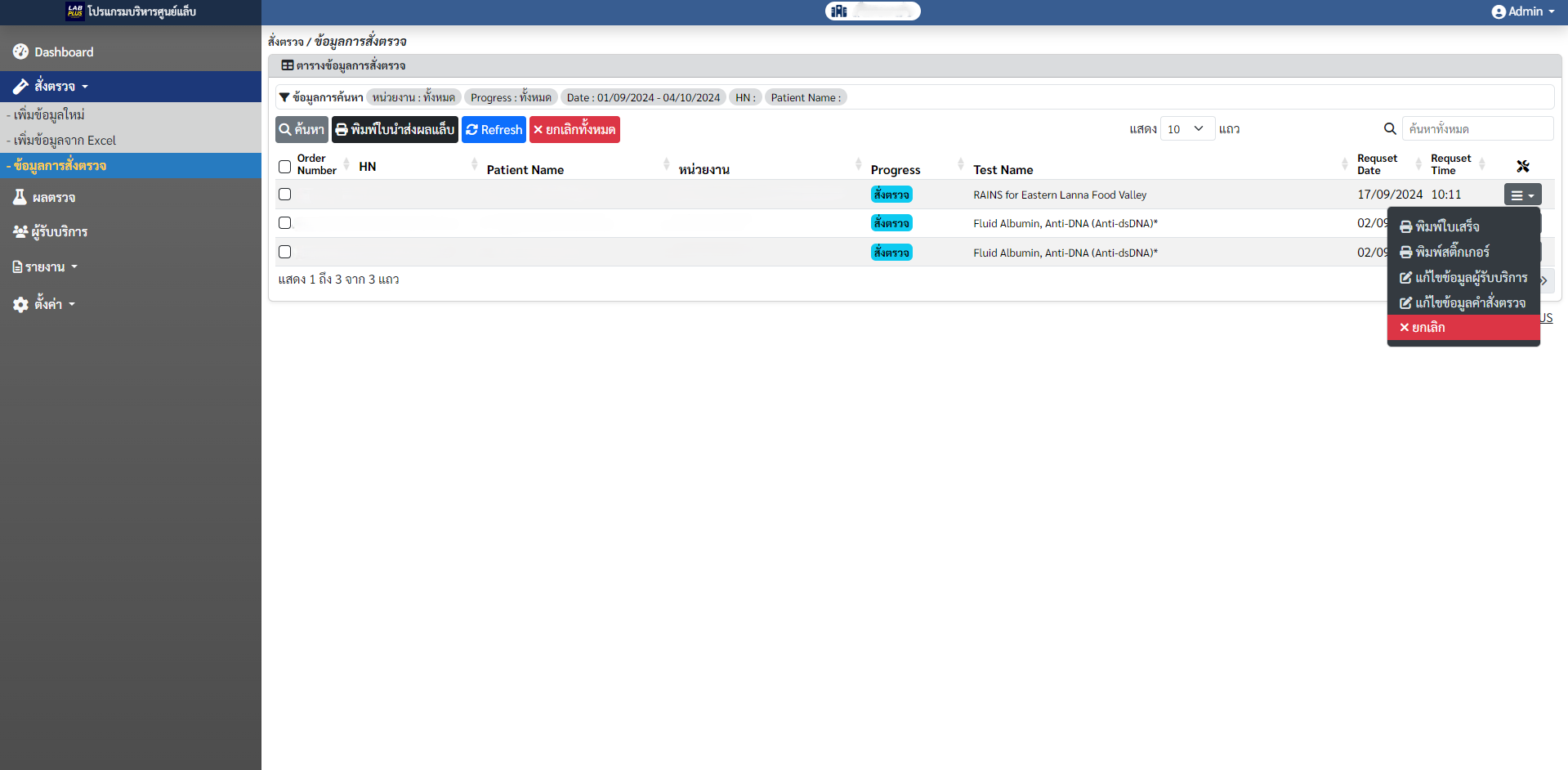1568x770 pixels.
Task: Click the red ยกเลิกทั้งหมด button
Action: [574, 129]
